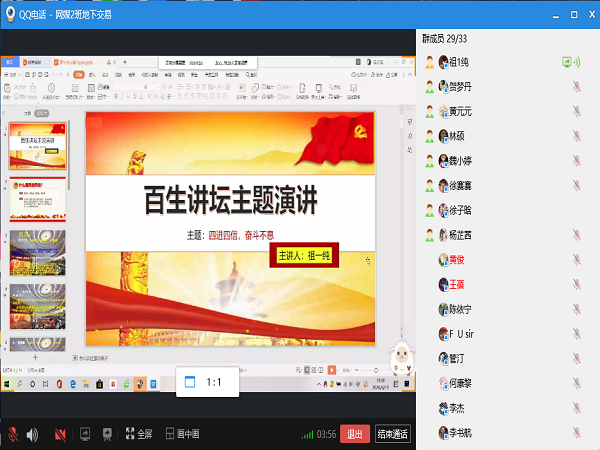The image size is (600, 450).
Task: Click the red 退出 button
Action: (354, 434)
